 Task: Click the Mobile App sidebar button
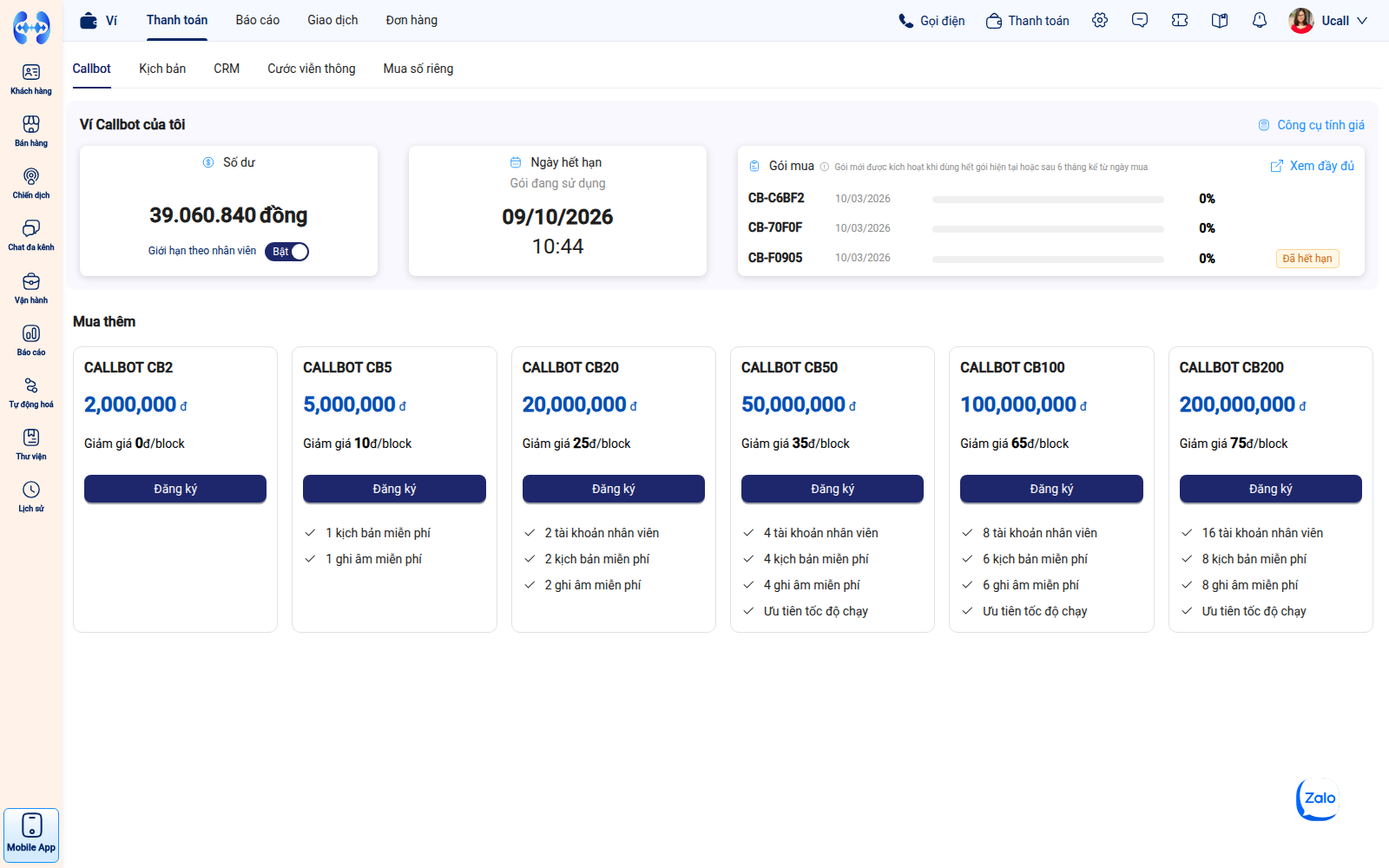31,835
